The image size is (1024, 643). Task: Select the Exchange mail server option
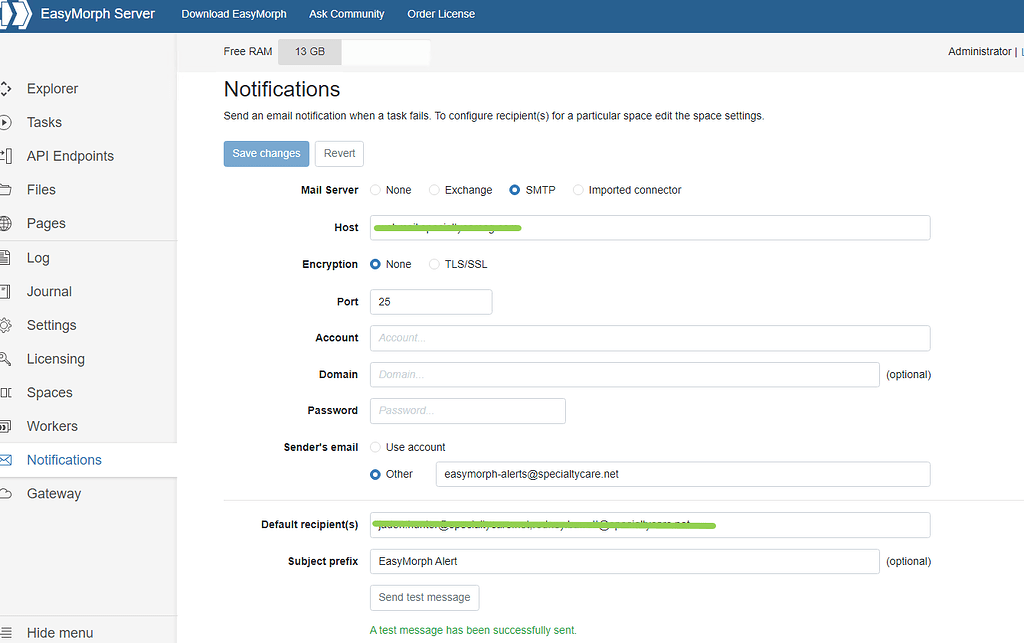coord(434,189)
